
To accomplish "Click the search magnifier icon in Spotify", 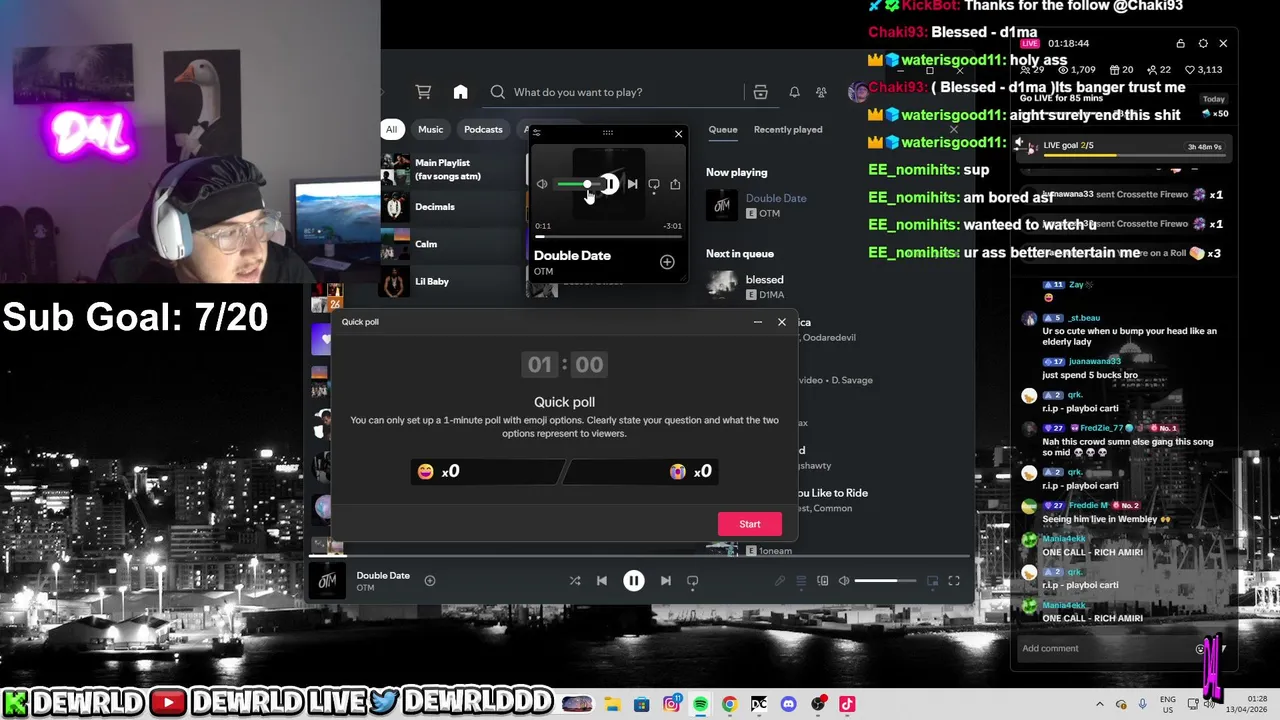I will [x=497, y=92].
